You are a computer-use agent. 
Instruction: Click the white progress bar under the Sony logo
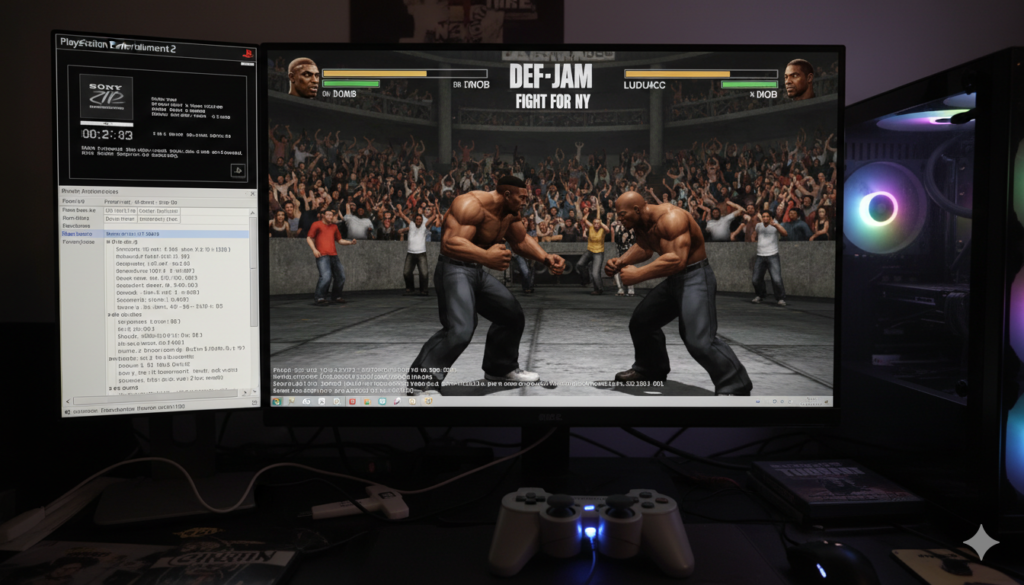[x=107, y=124]
